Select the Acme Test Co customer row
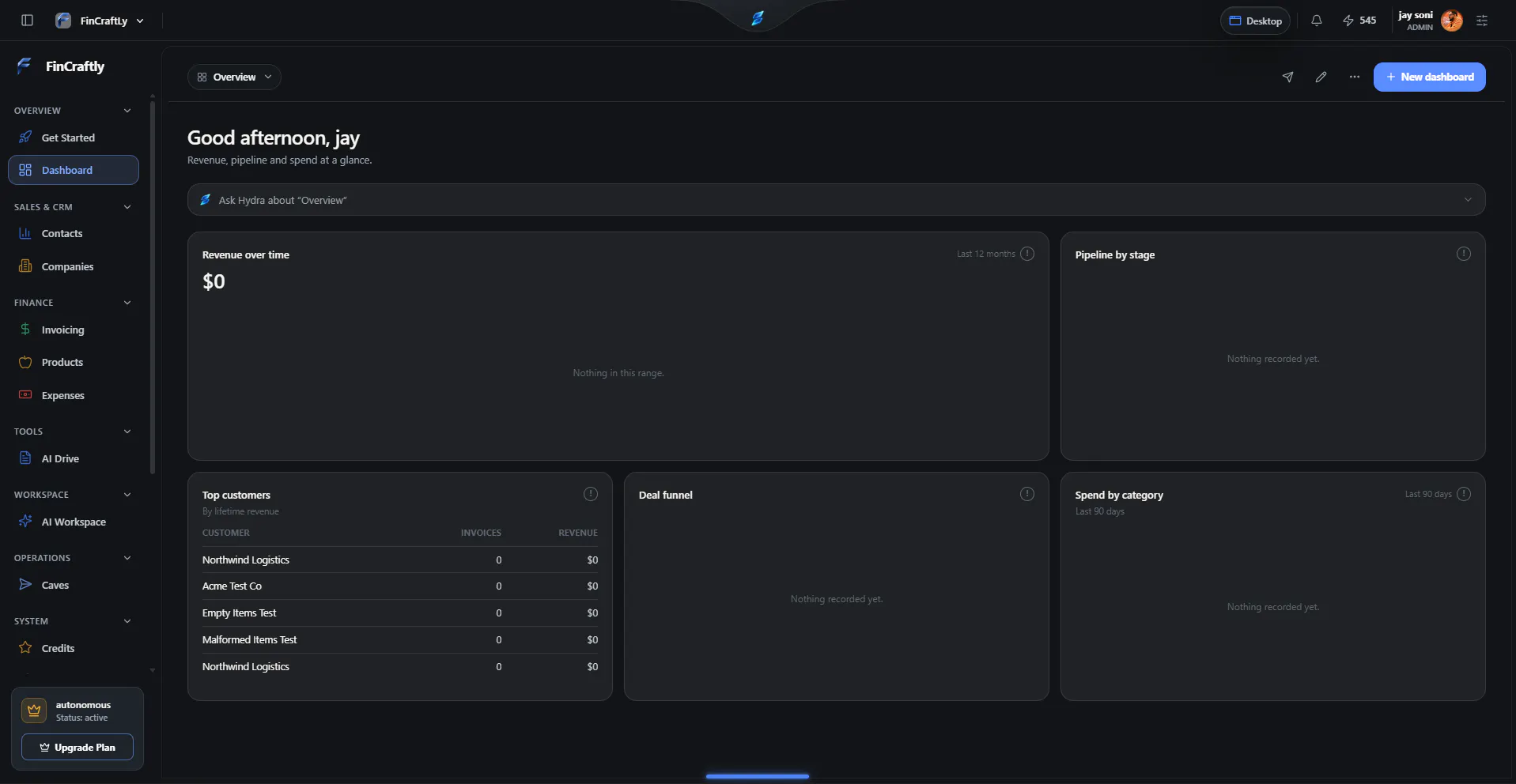The height and width of the screenshot is (784, 1516). [400, 586]
